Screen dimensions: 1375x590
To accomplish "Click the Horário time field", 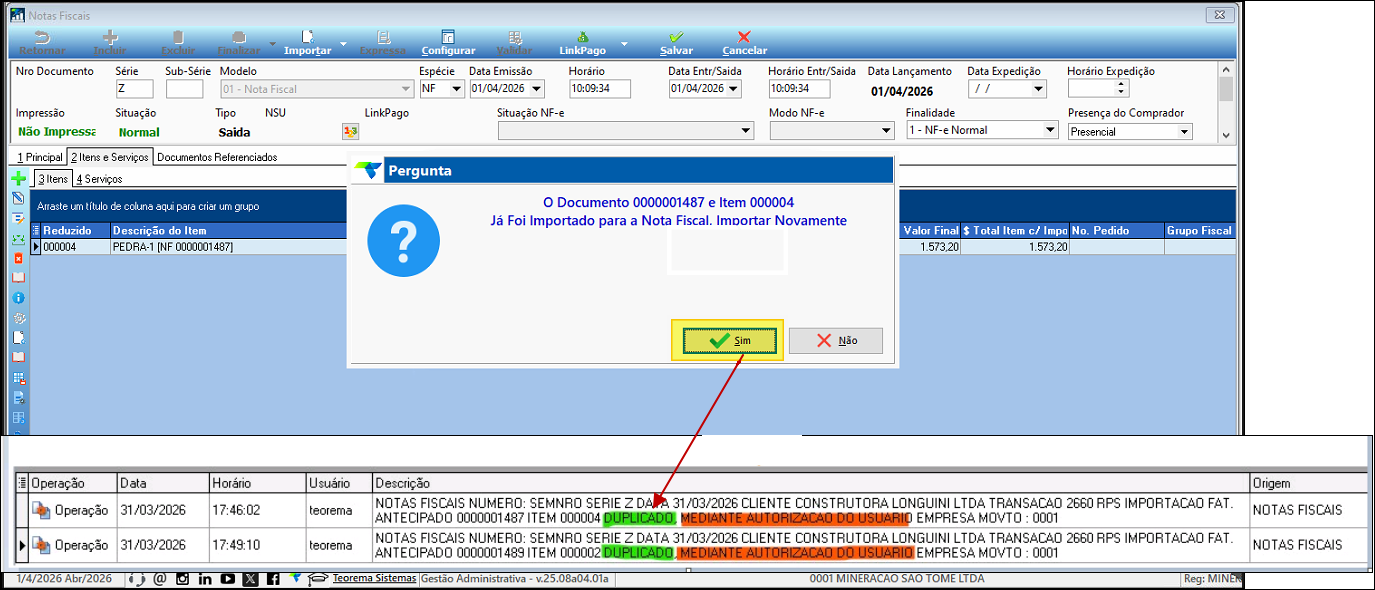I will tap(600, 88).
